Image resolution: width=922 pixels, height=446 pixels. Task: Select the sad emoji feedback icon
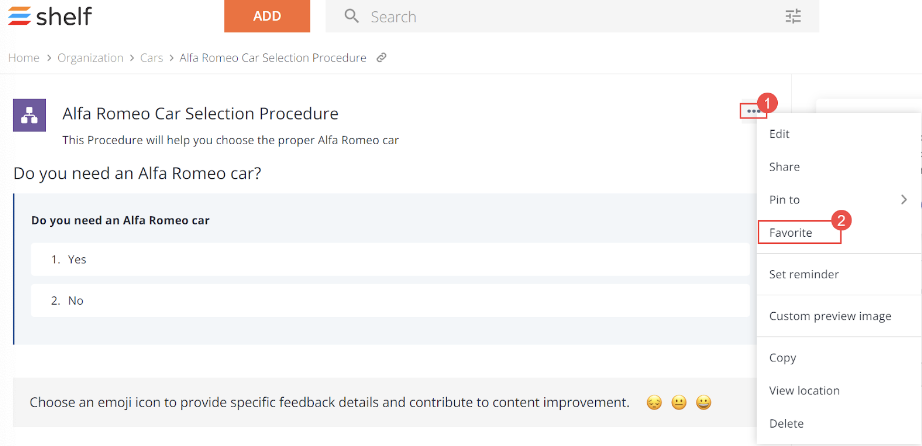654,403
